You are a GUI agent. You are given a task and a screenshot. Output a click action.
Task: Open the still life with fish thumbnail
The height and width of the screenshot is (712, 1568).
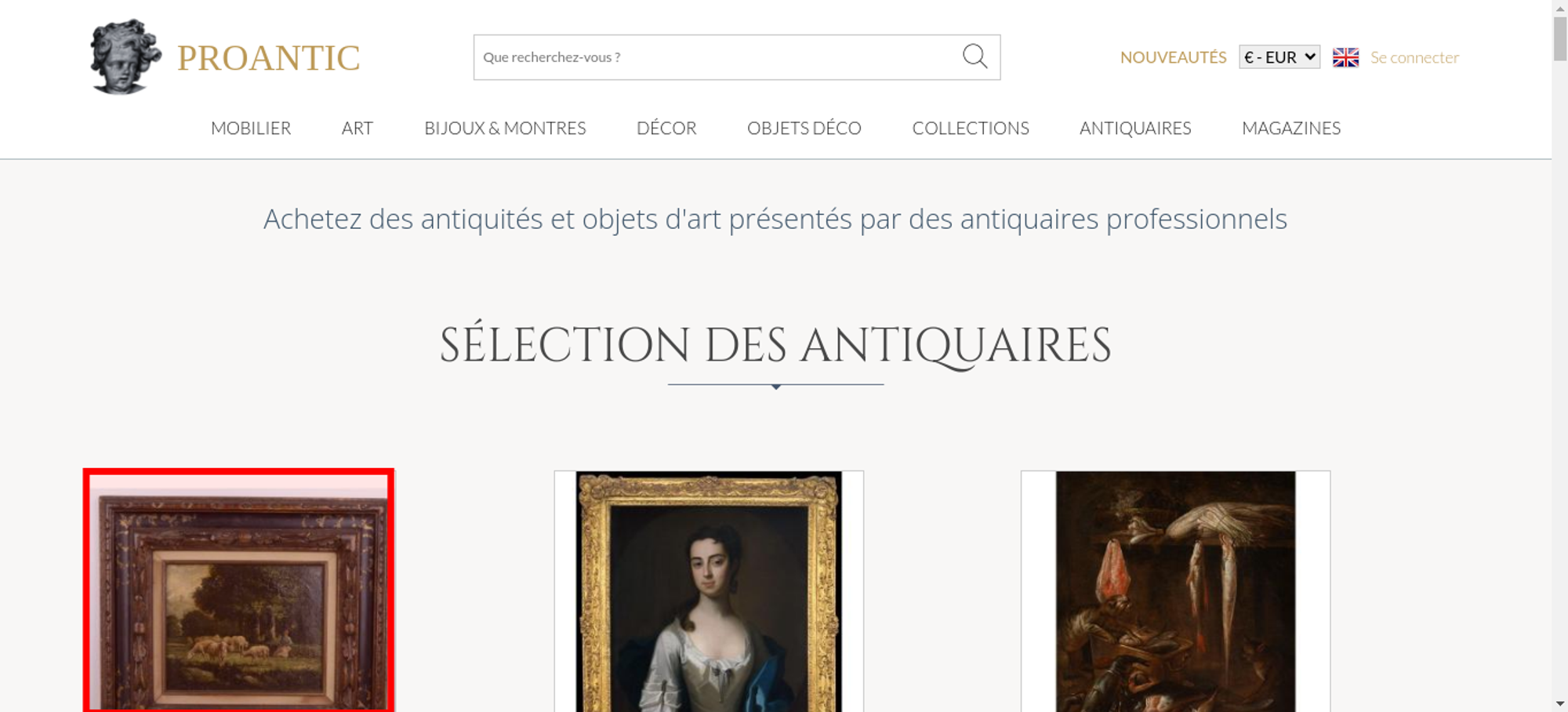pyautogui.click(x=1175, y=591)
